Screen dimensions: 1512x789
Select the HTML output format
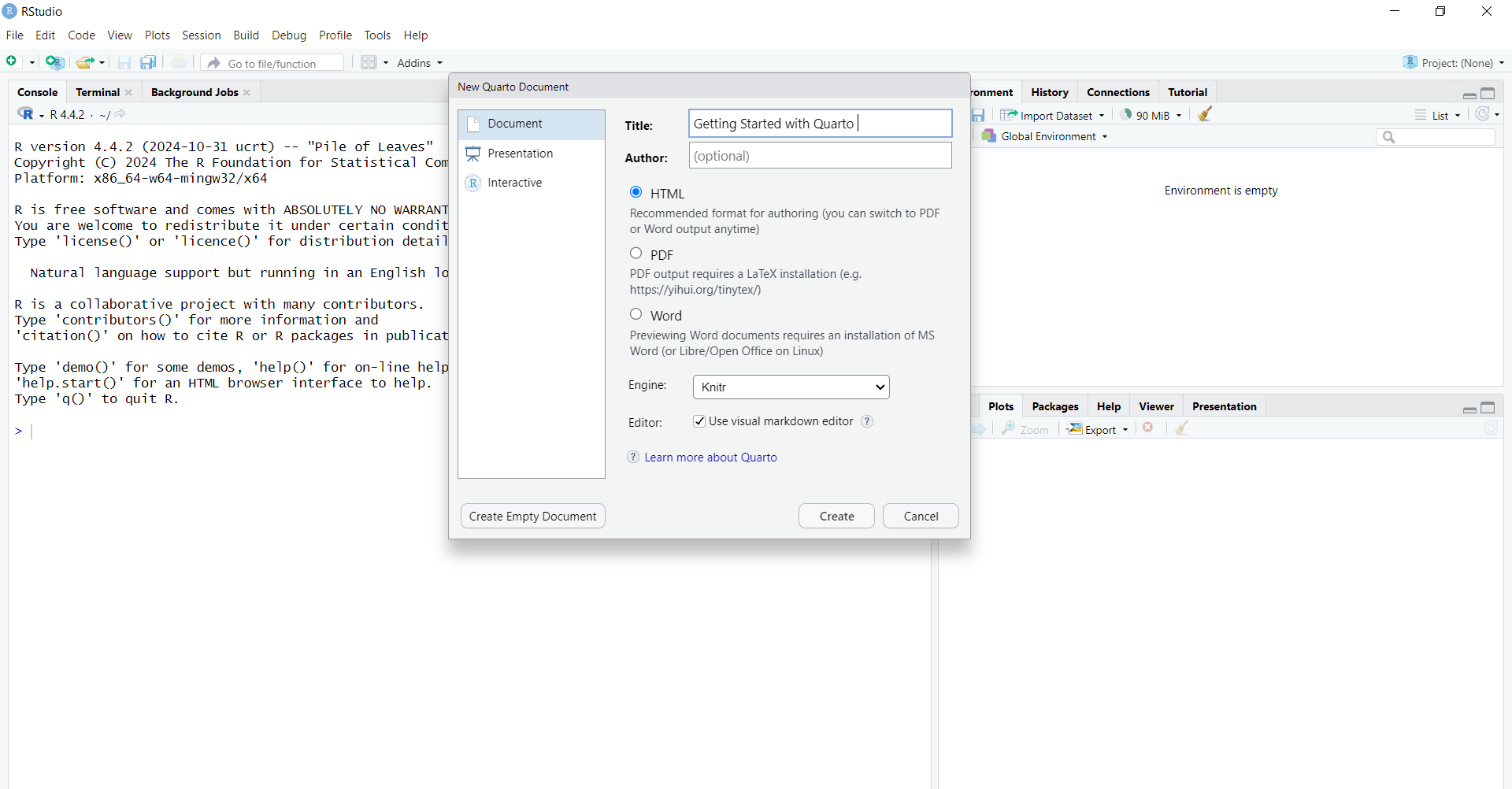click(x=636, y=192)
